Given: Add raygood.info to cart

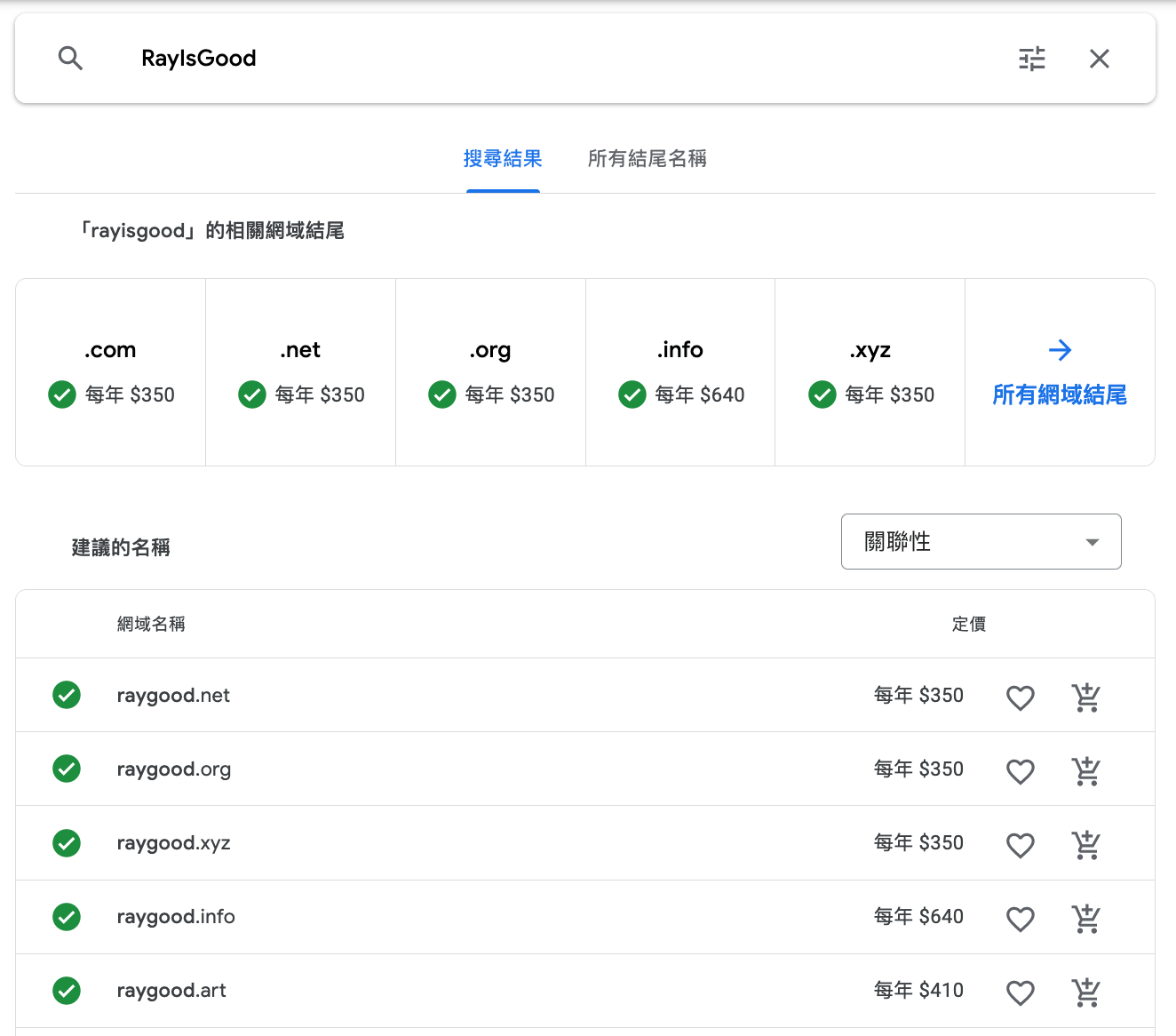Looking at the screenshot, I should [x=1085, y=919].
